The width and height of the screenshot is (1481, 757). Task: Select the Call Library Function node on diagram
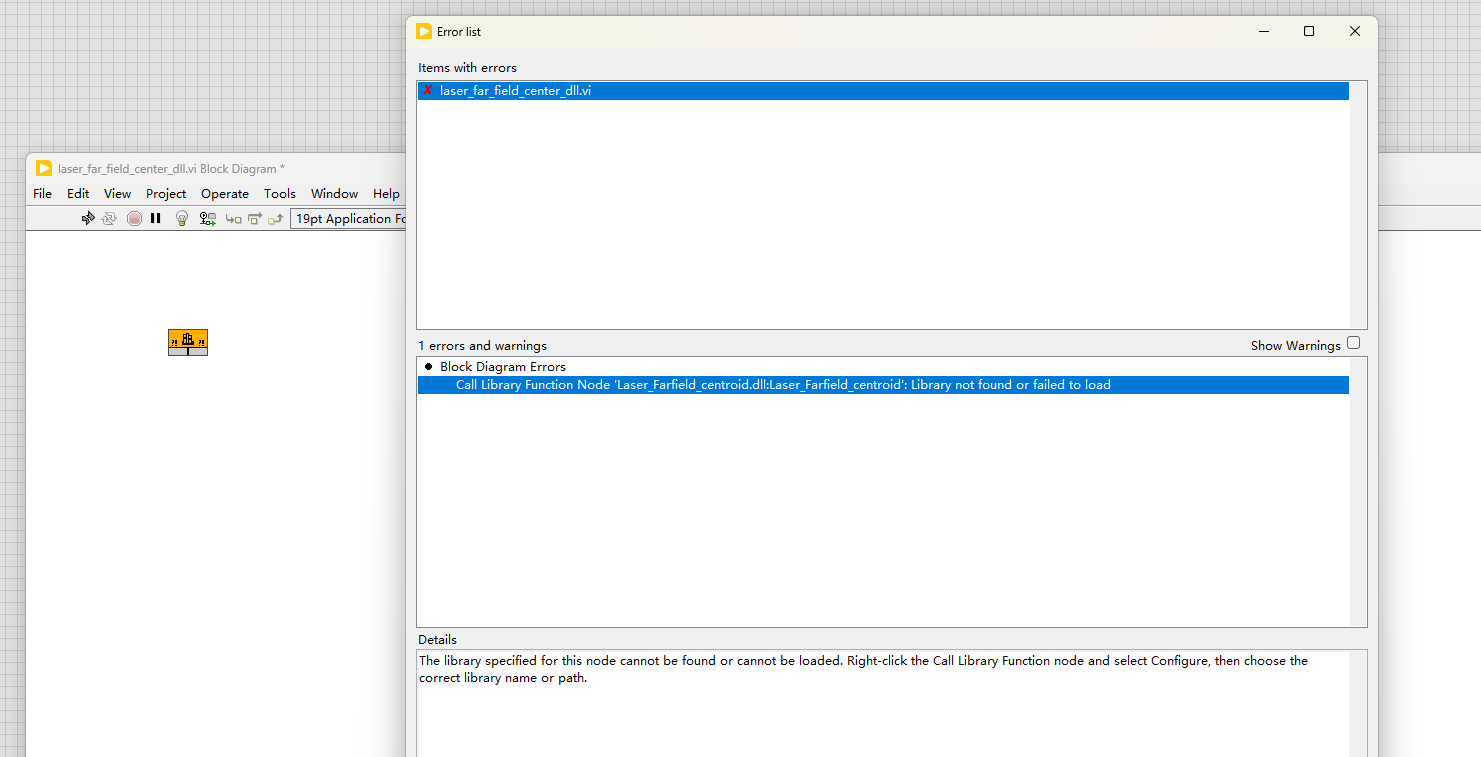coord(188,342)
